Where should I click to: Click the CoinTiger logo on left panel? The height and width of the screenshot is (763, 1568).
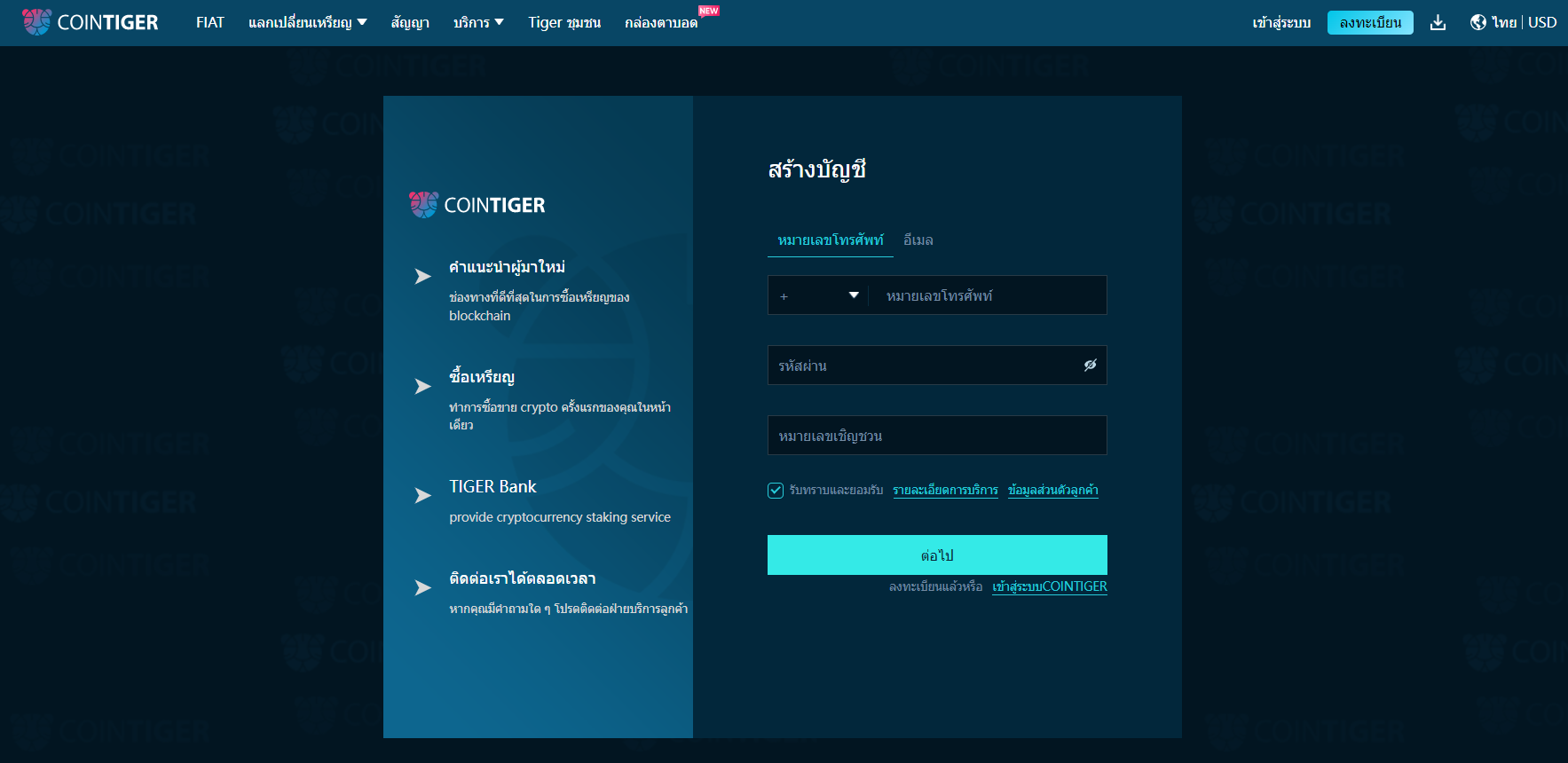pos(477,205)
